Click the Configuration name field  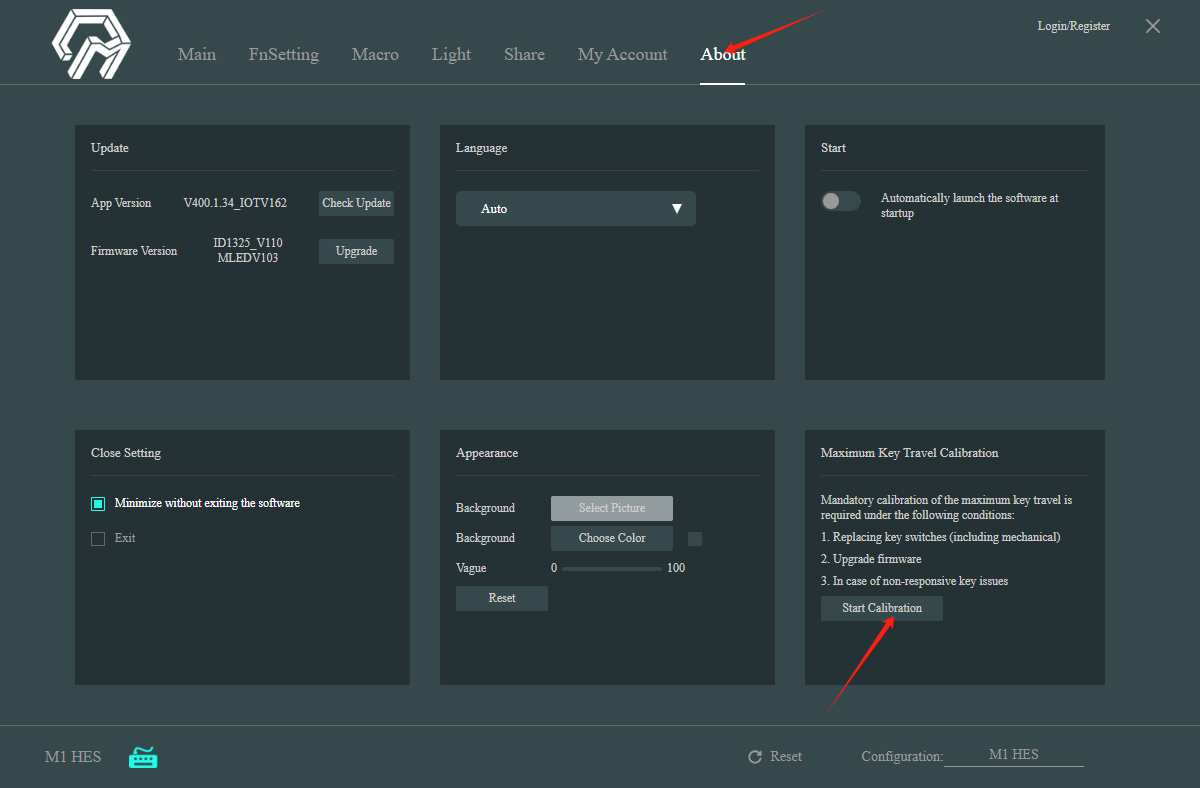(x=1013, y=755)
